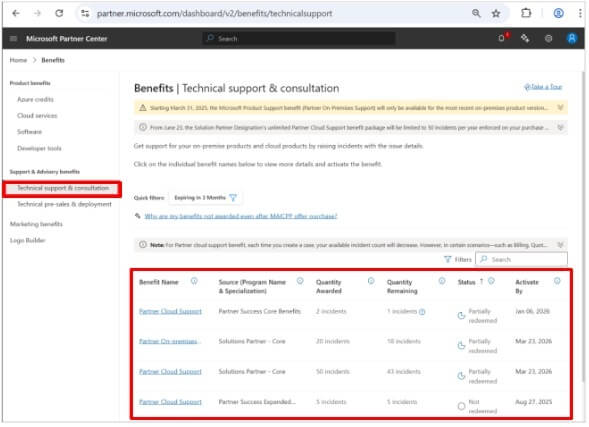
Task: Open Marketing benefits in sidebar
Action: click(x=36, y=224)
